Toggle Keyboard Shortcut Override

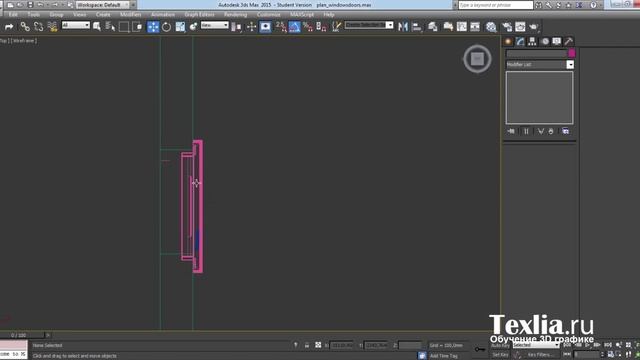click(x=265, y=27)
